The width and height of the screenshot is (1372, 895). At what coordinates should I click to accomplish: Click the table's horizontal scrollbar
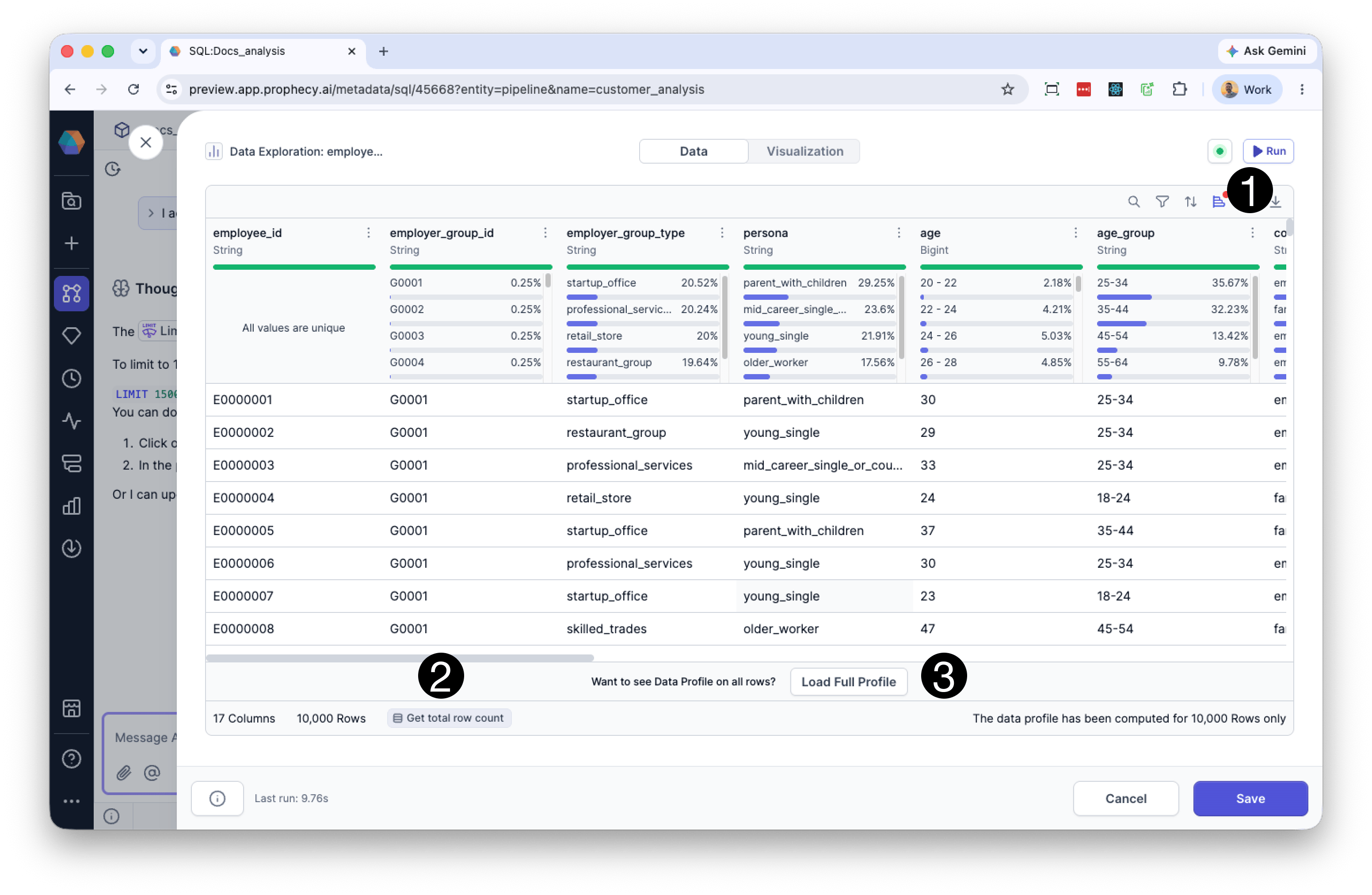click(400, 658)
